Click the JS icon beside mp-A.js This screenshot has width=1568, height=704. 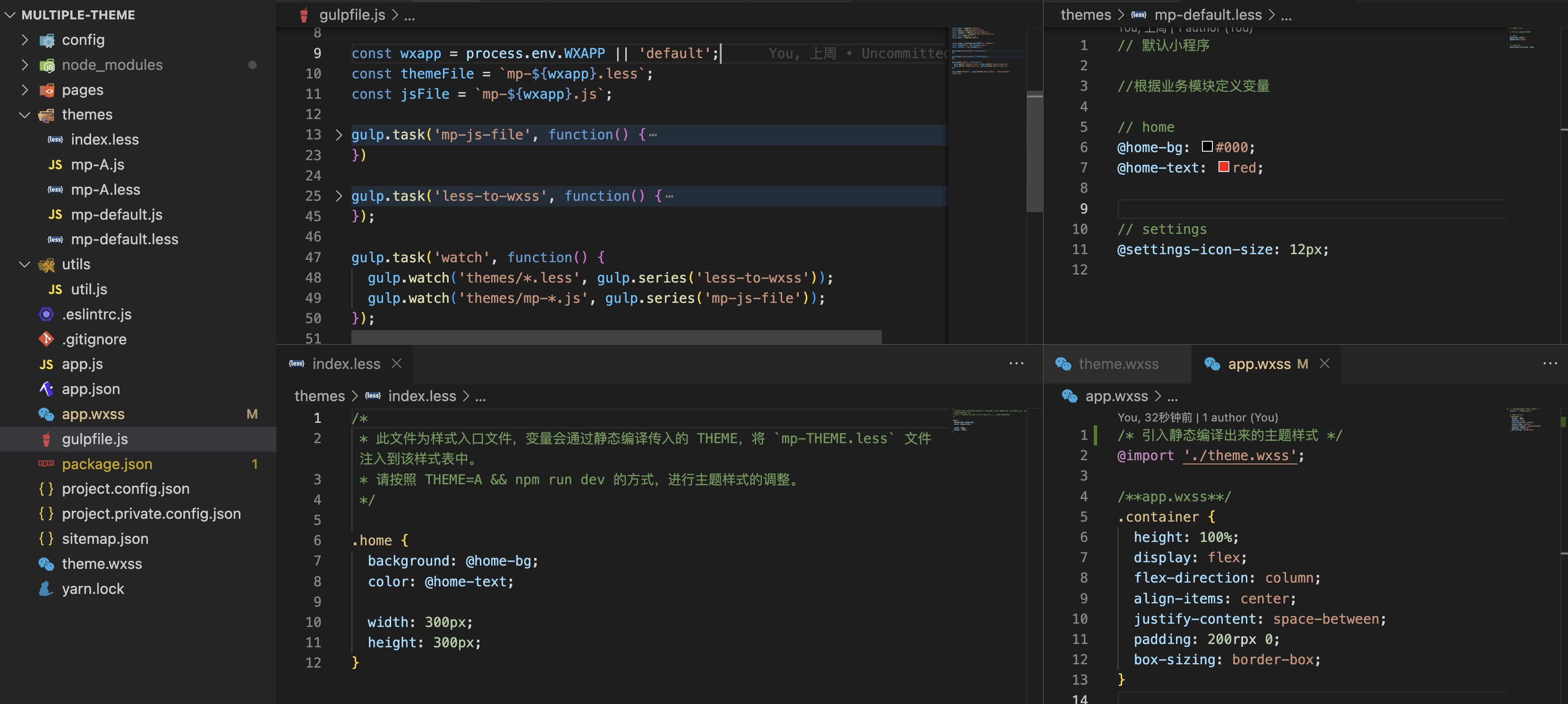[55, 164]
